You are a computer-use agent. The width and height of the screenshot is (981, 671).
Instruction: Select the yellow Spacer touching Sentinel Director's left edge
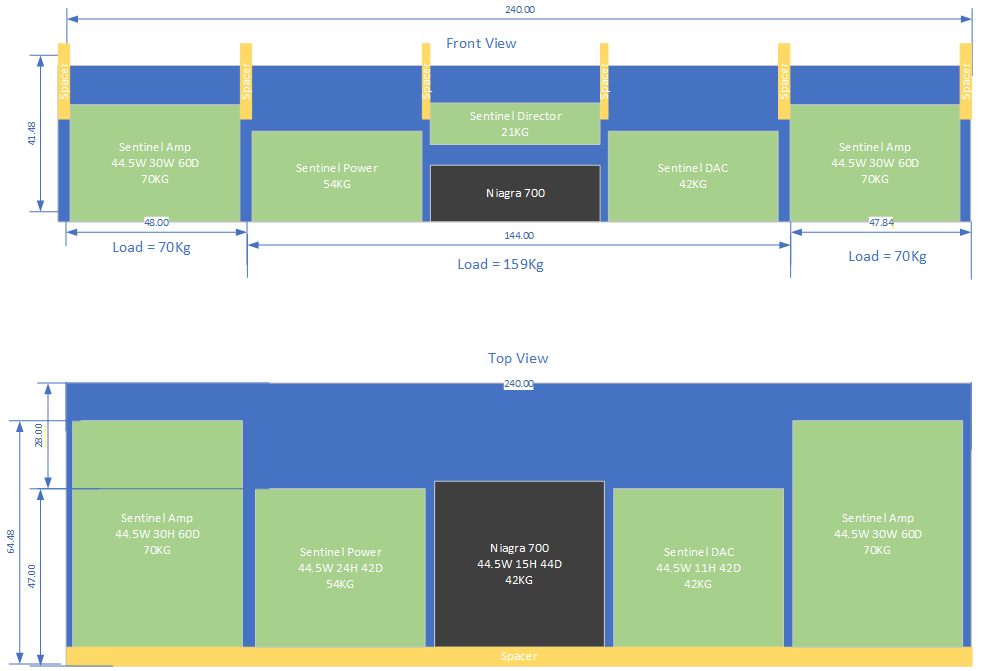(426, 81)
